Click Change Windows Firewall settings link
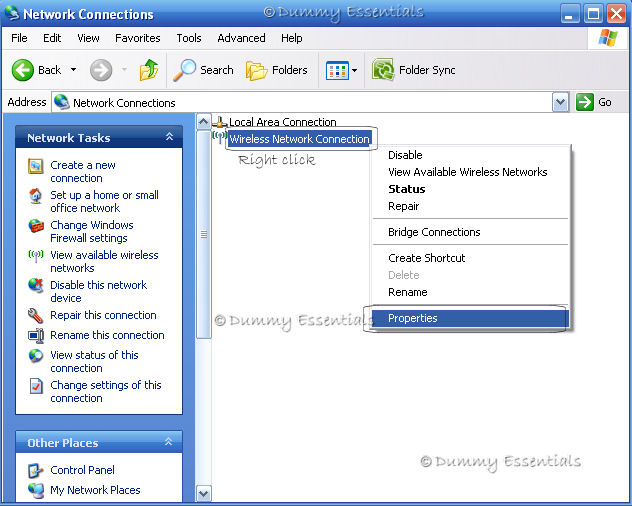The width and height of the screenshot is (632, 506). coord(91,231)
